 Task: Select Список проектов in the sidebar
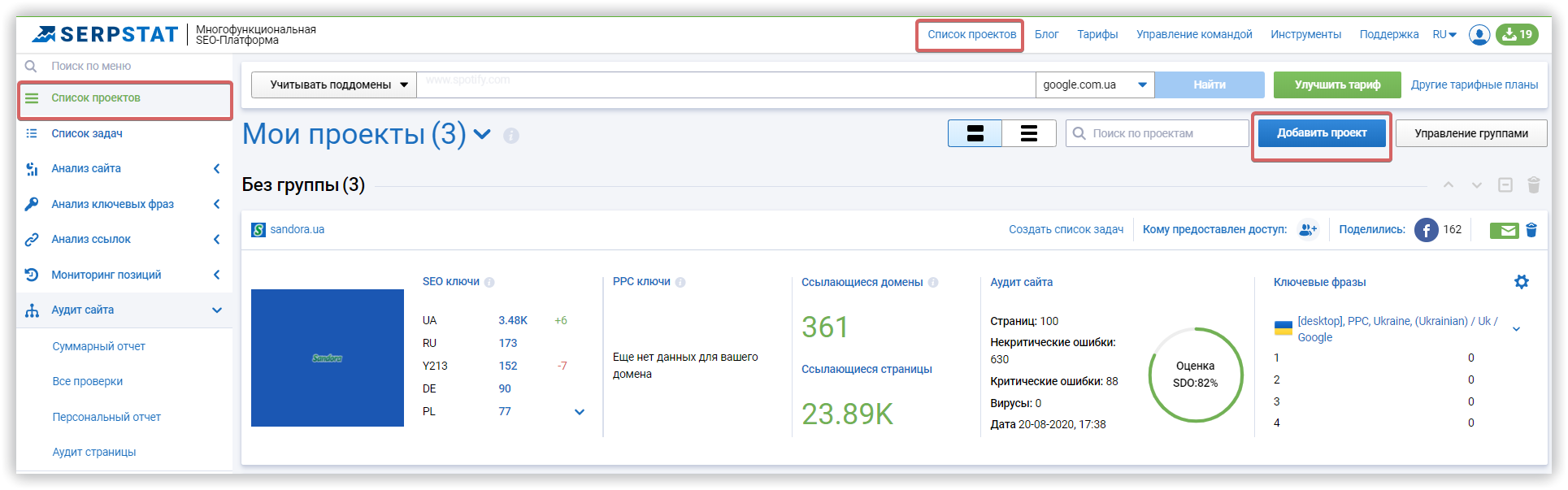124,98
